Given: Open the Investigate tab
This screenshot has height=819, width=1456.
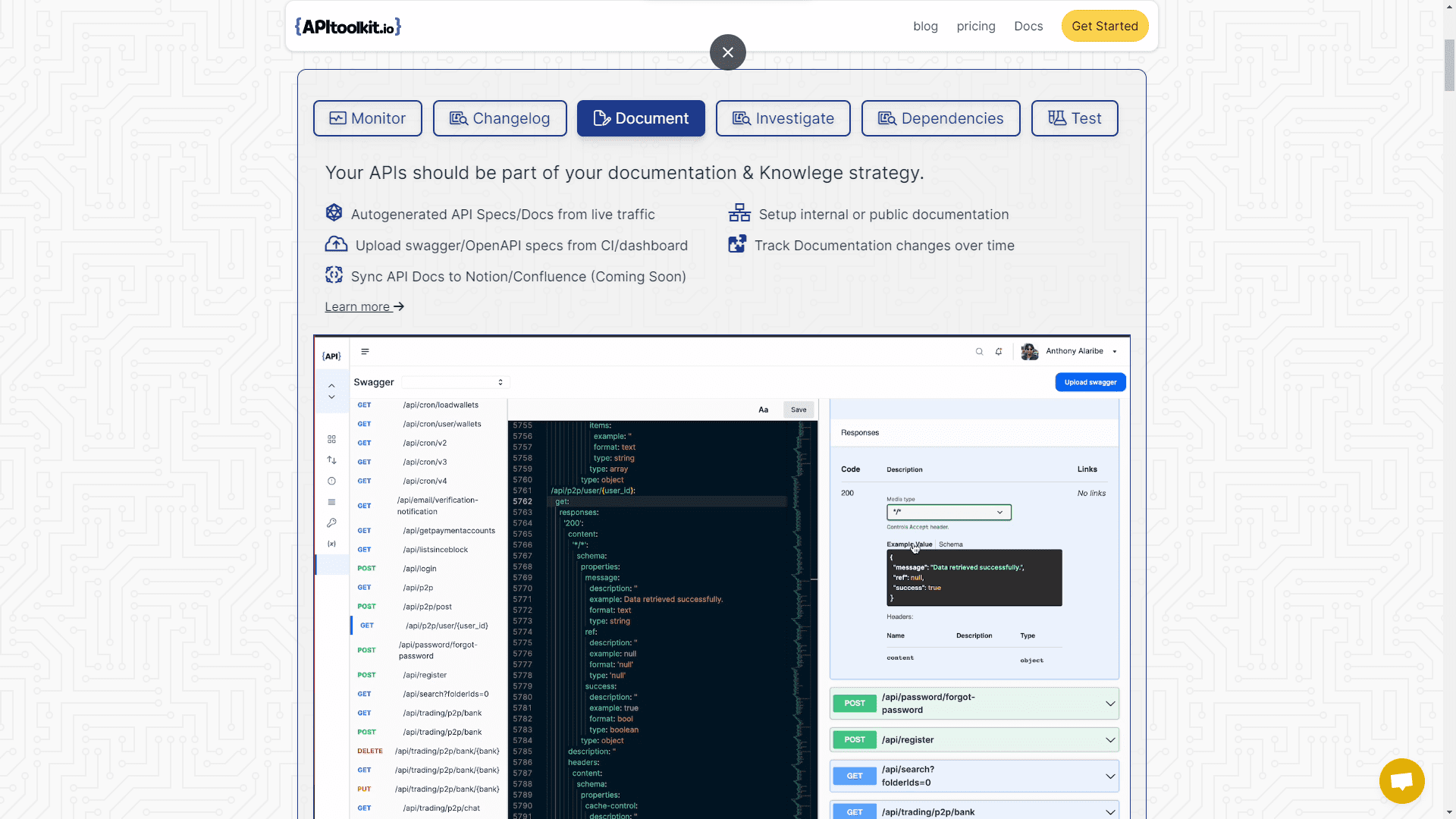Looking at the screenshot, I should (783, 119).
